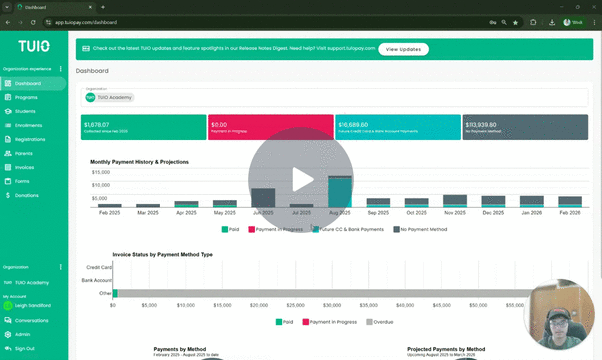Select the Students graduation-cap icon
This screenshot has height=360, width=602.
pyautogui.click(x=8, y=111)
